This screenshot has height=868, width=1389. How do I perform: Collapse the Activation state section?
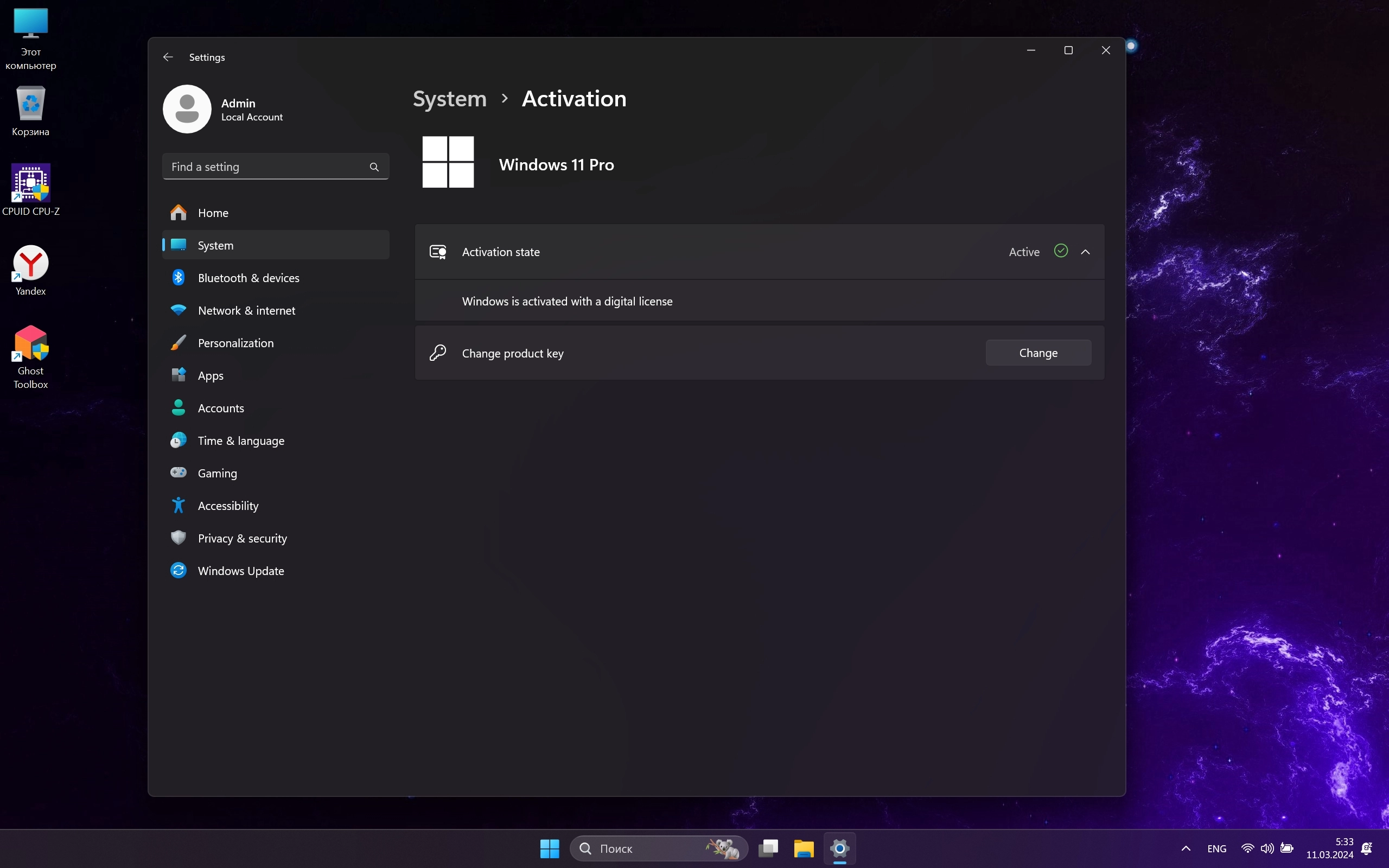pos(1085,252)
